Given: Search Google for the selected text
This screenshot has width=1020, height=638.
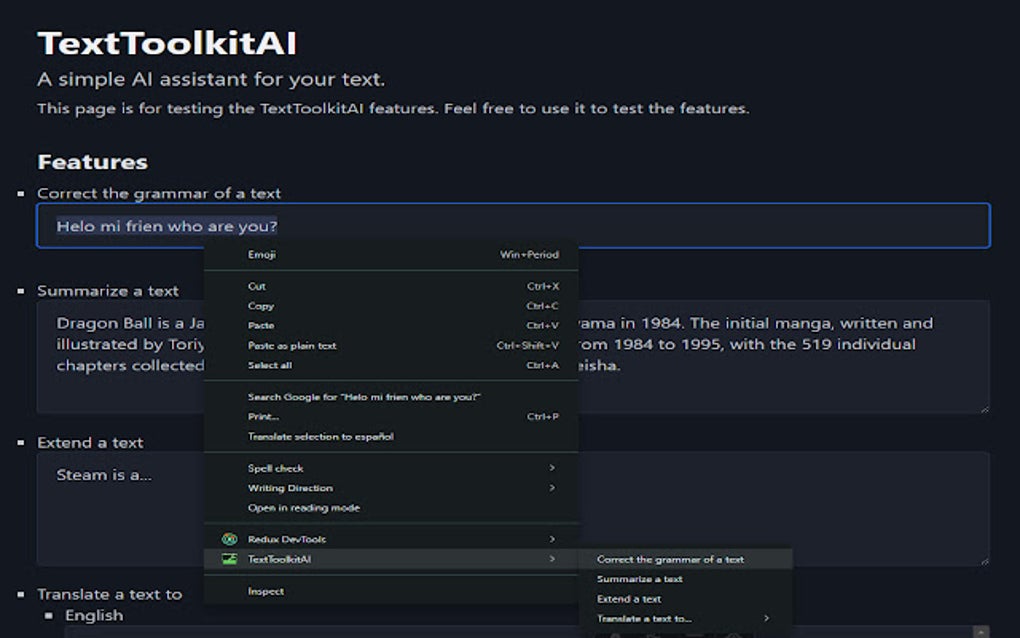Looking at the screenshot, I should tap(364, 397).
